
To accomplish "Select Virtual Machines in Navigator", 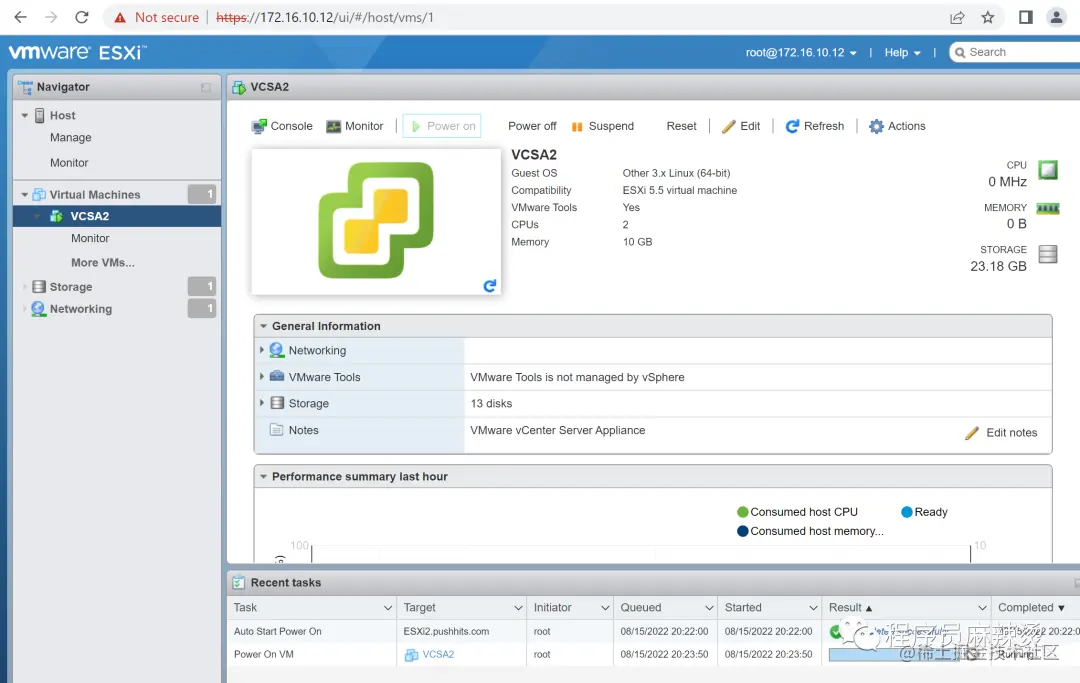I will click(x=94, y=195).
